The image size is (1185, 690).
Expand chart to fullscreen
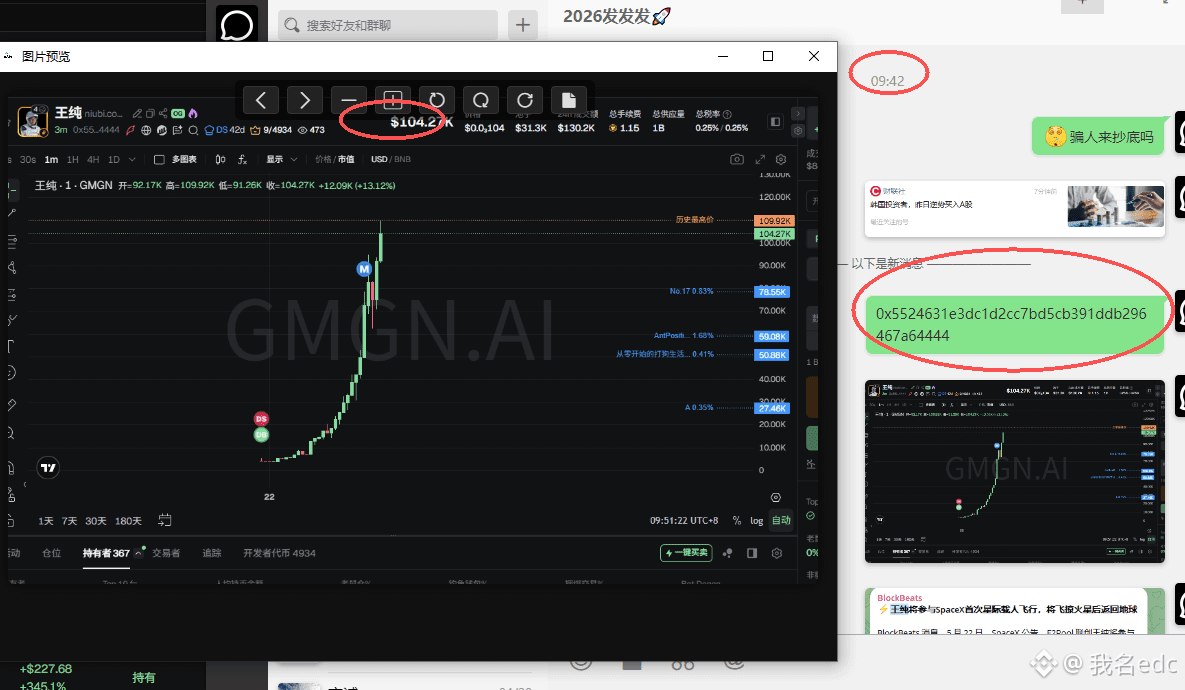[760, 159]
